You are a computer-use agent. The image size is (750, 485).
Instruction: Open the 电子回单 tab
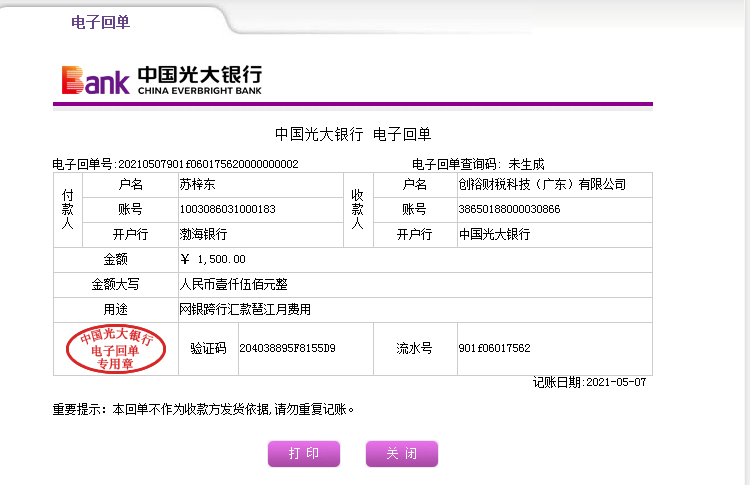coord(100,22)
